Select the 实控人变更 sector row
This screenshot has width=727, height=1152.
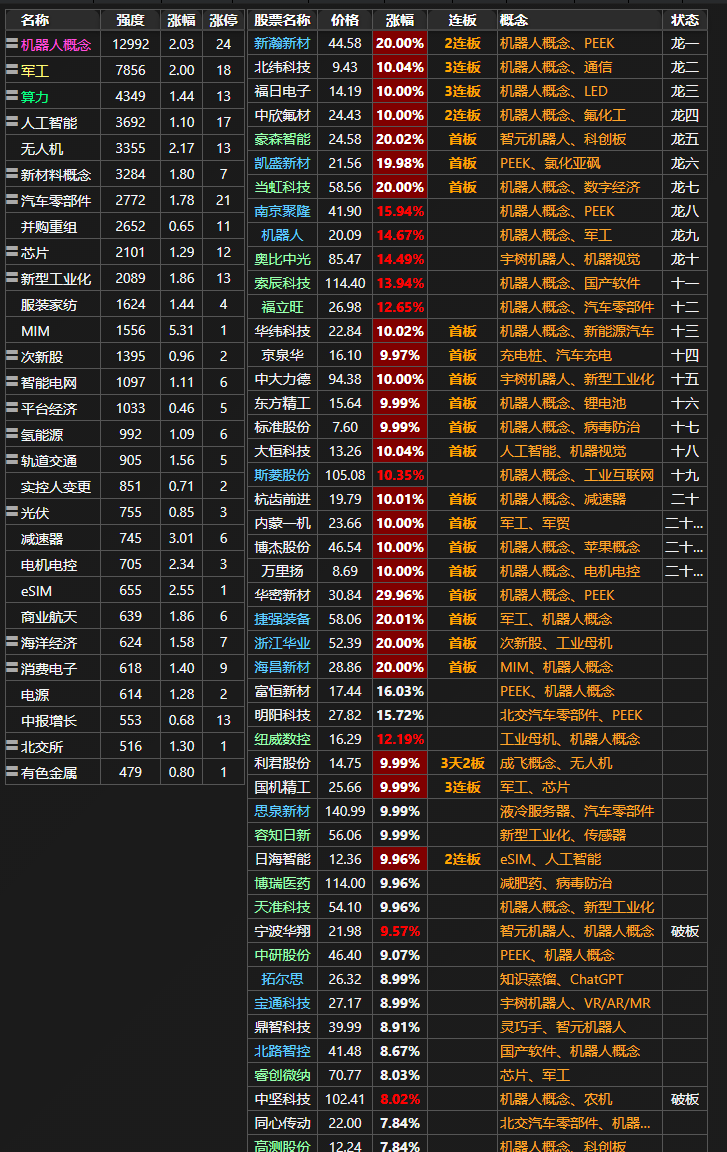125,486
